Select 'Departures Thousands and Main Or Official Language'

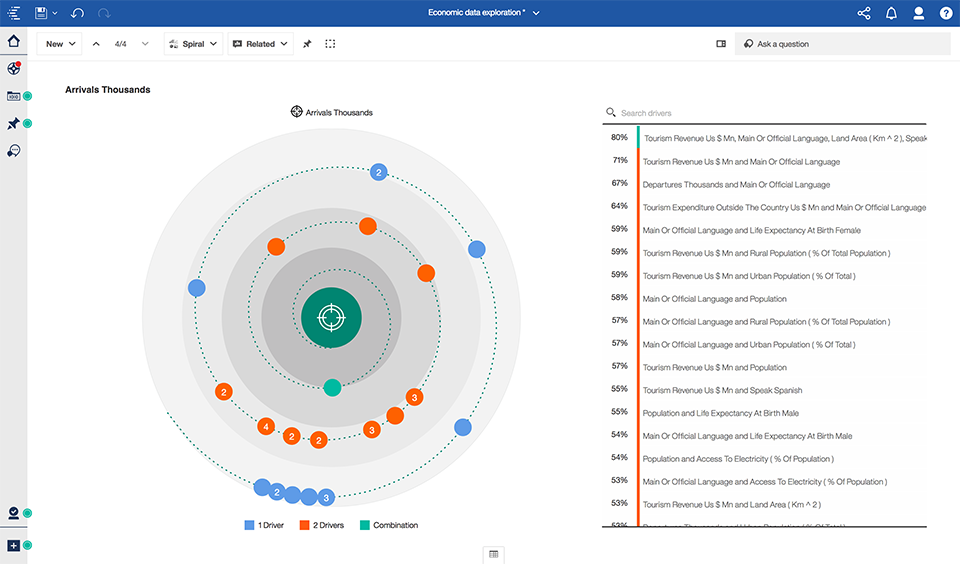tap(764, 184)
